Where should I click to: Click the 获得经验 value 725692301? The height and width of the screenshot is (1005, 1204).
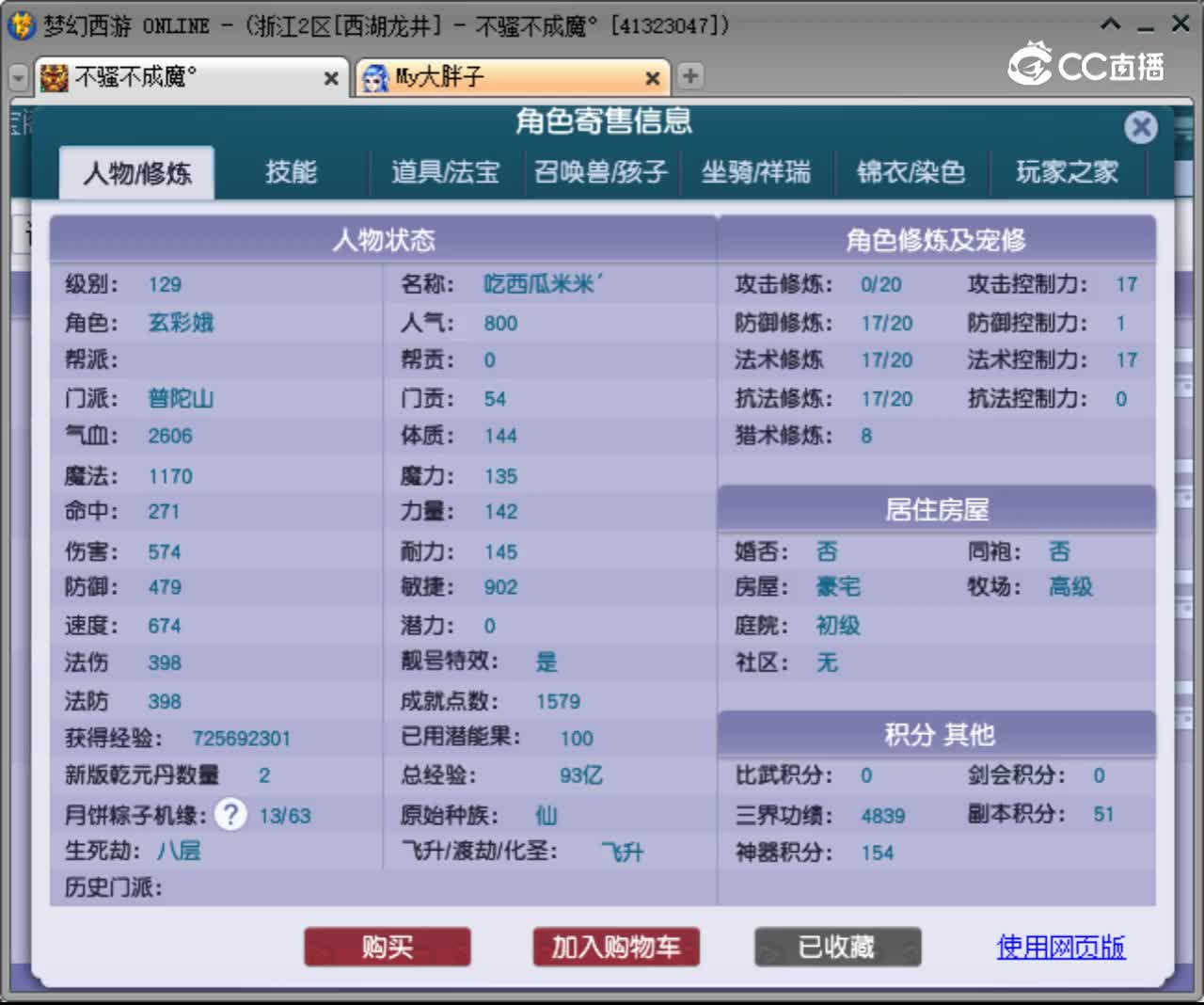pos(241,739)
